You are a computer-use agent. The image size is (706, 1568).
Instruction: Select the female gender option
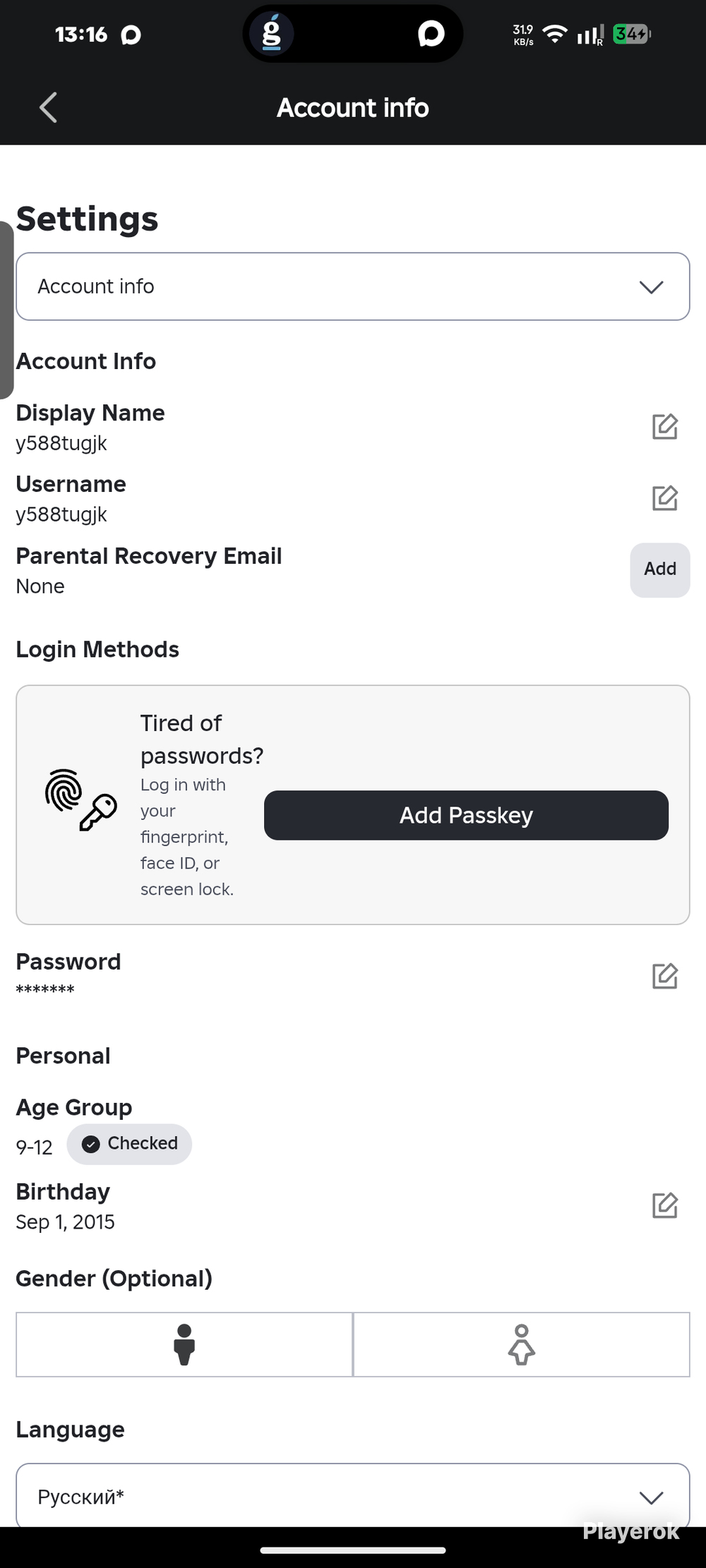[521, 1344]
